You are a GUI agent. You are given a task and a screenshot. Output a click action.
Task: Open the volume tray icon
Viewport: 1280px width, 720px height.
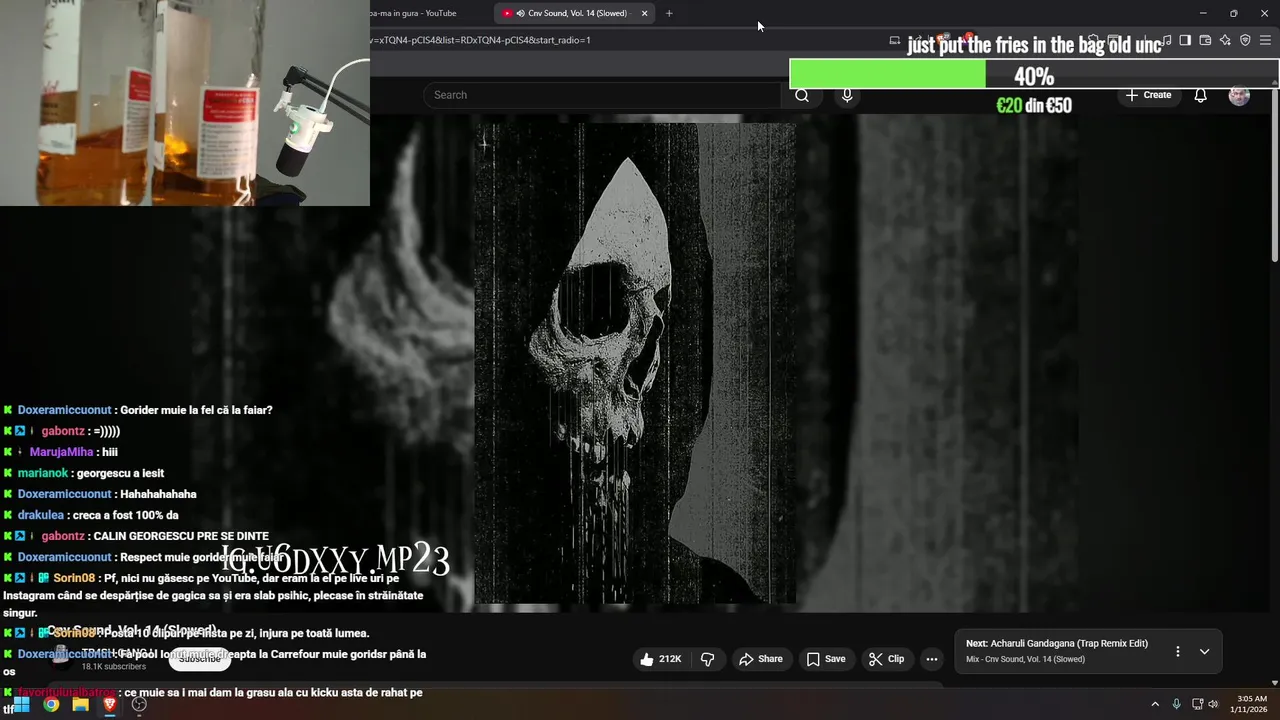click(1213, 704)
